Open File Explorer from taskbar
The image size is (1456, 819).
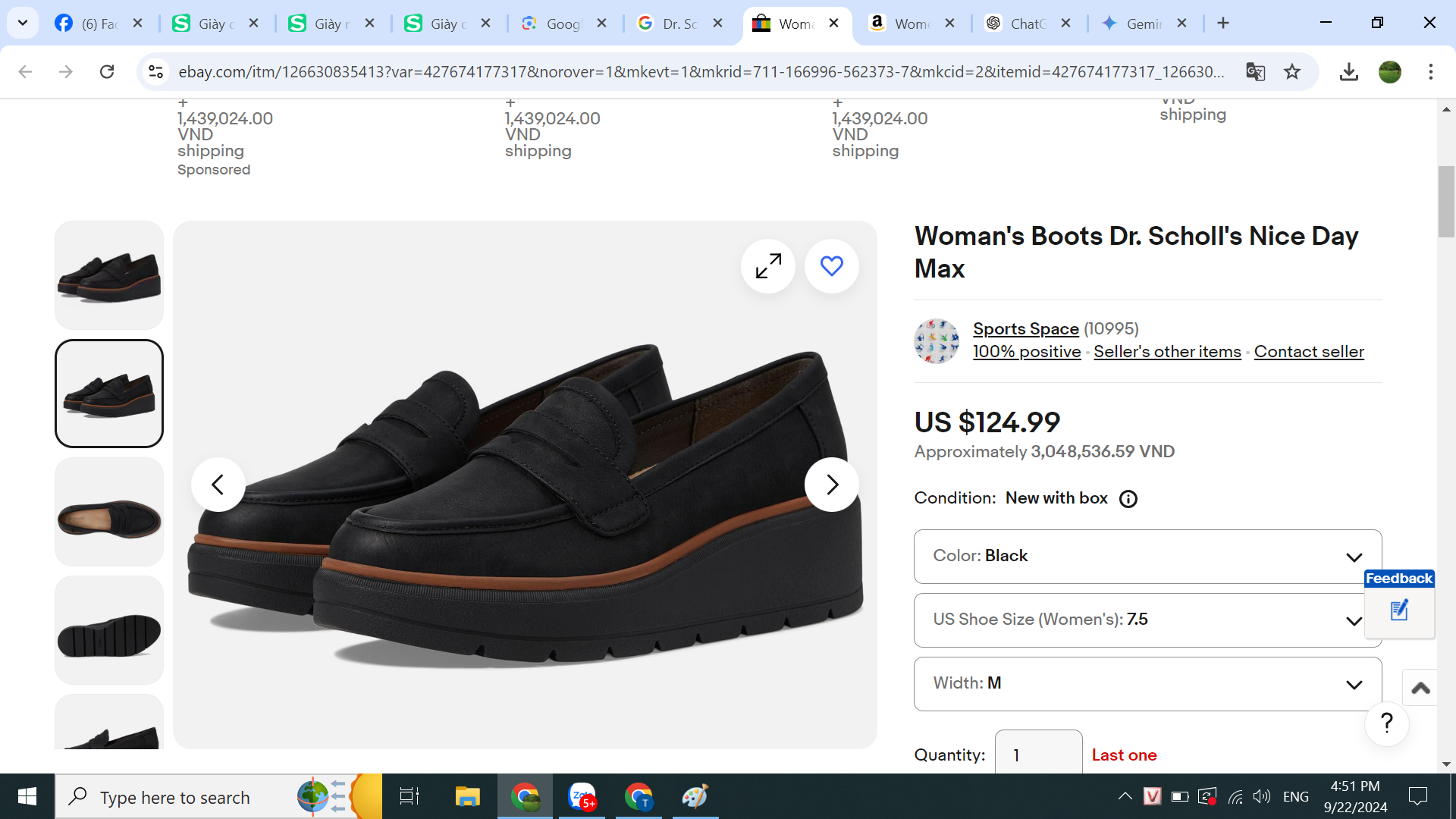pyautogui.click(x=467, y=797)
